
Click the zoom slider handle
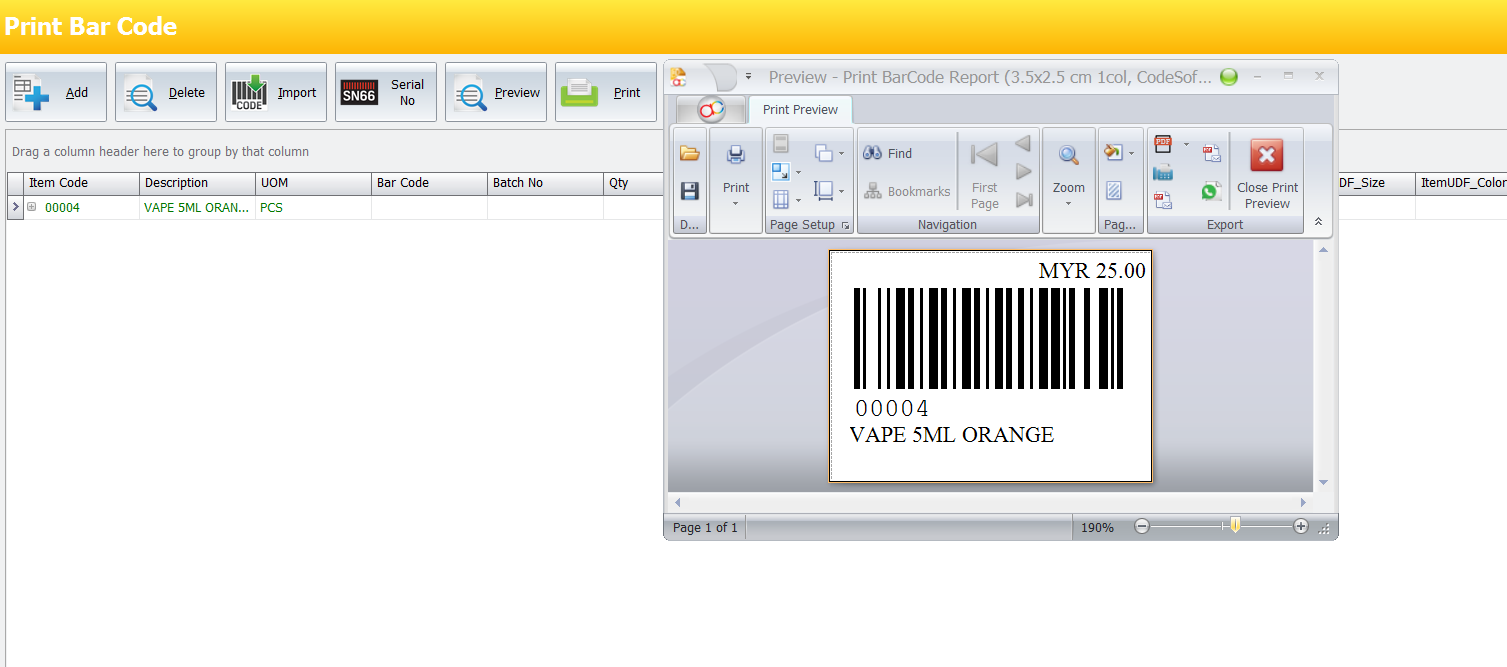tap(1235, 526)
